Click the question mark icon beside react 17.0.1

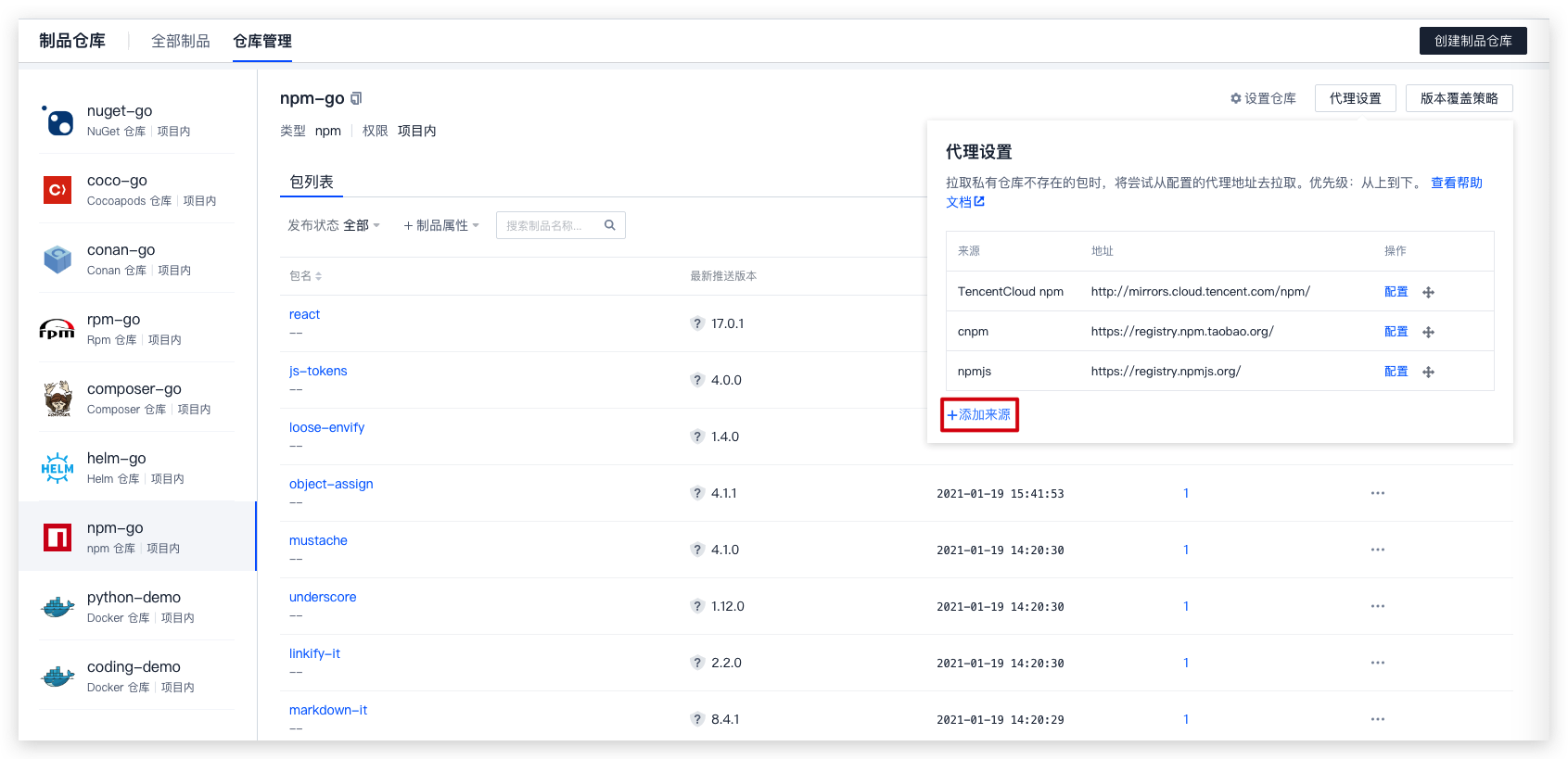697,323
